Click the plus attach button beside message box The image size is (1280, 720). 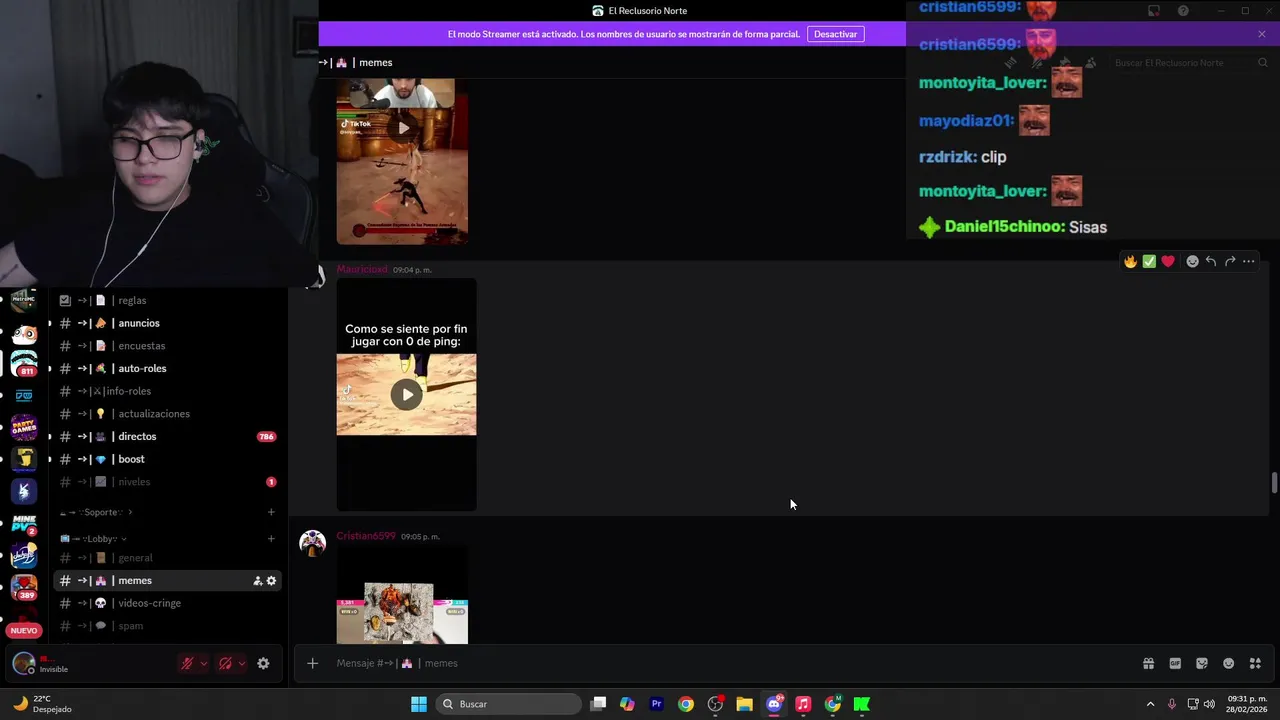312,663
